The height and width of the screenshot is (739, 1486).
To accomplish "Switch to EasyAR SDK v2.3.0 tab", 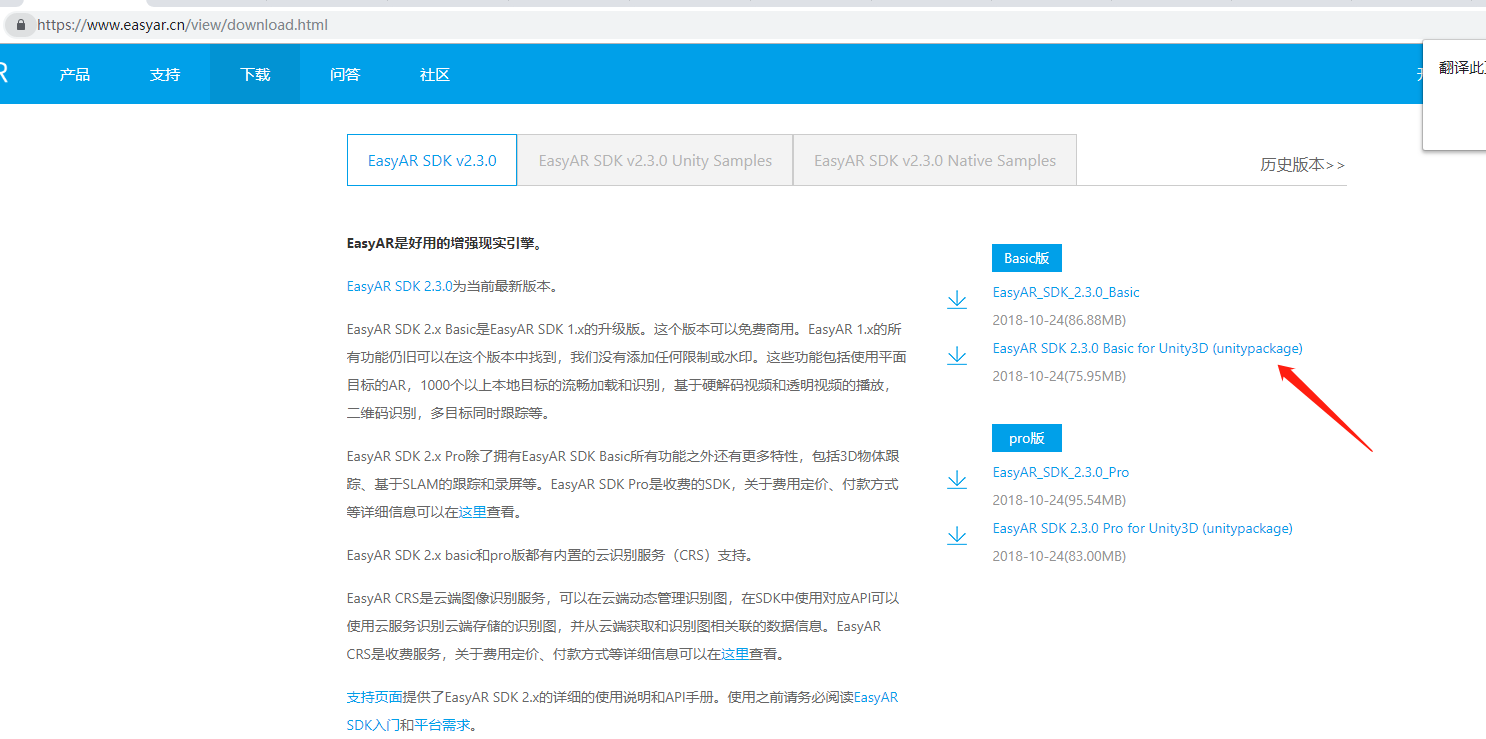I will [x=432, y=160].
